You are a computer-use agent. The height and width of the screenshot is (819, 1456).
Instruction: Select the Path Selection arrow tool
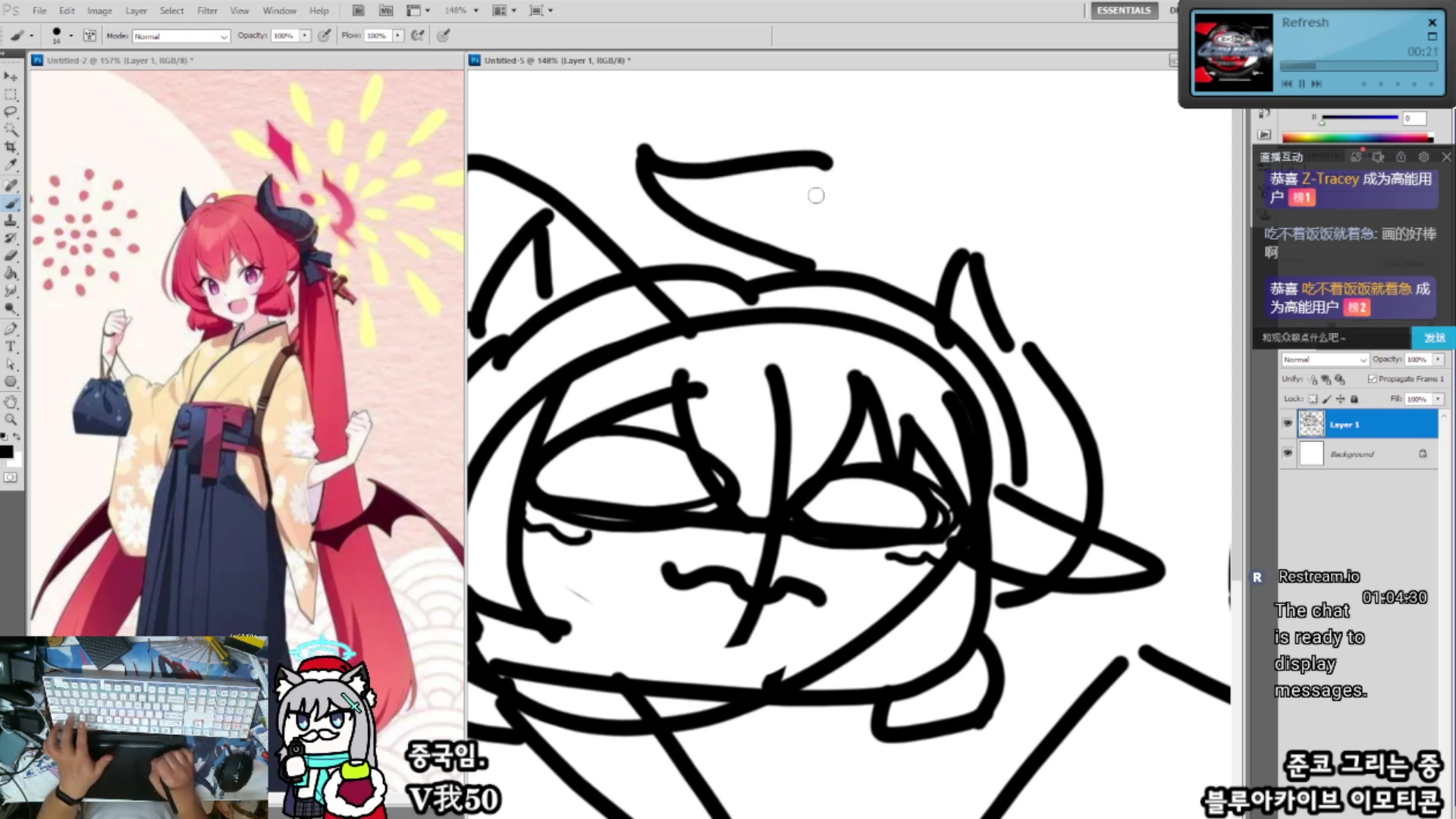point(11,364)
